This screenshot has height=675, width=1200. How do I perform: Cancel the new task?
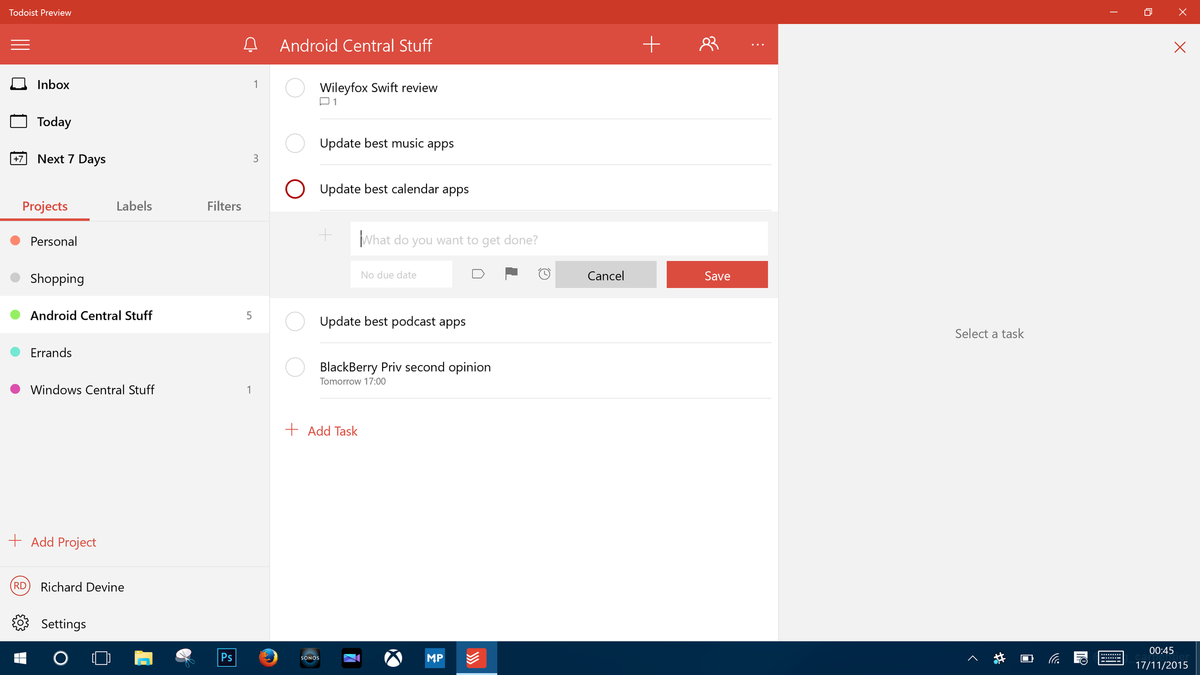[x=606, y=275]
